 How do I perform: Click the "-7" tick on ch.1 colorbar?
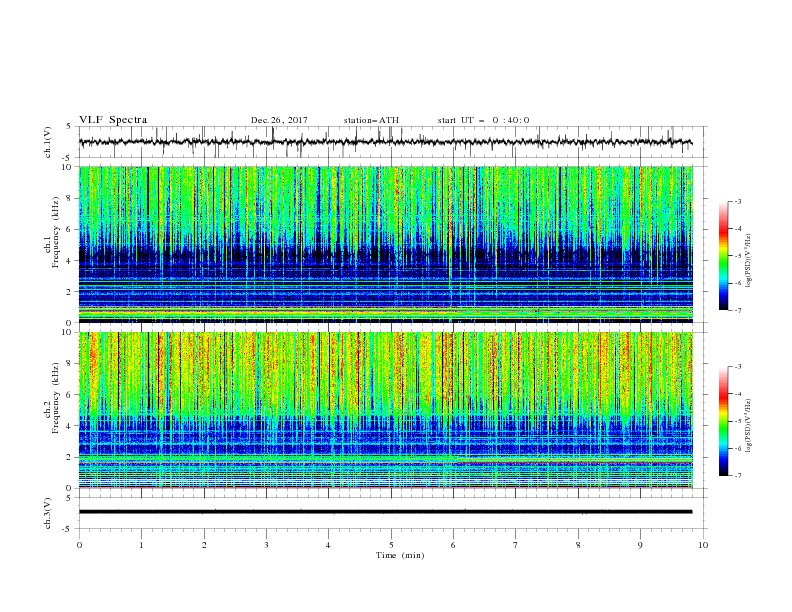(737, 310)
